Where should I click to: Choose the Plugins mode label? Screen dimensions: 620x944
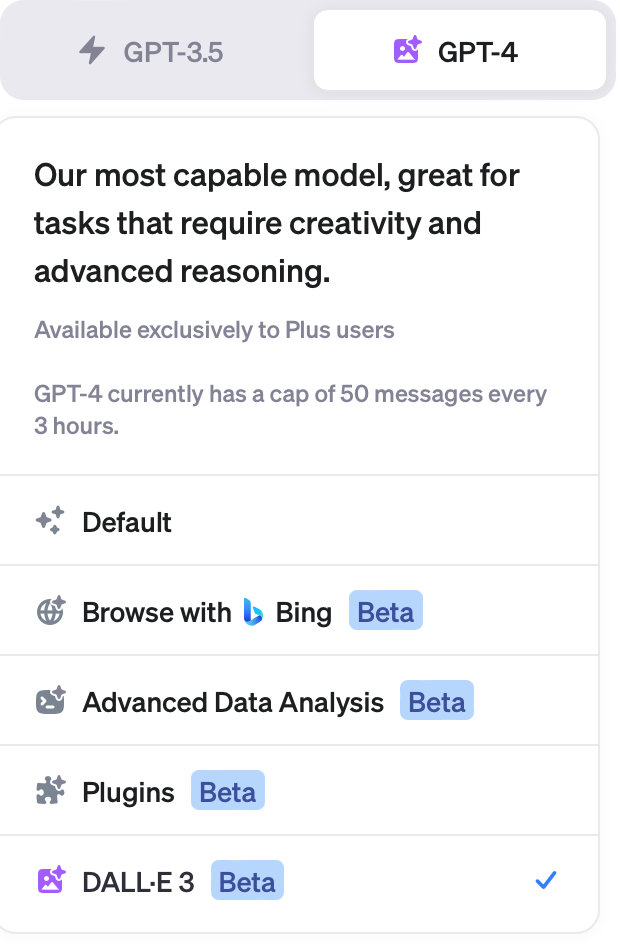coord(128,792)
